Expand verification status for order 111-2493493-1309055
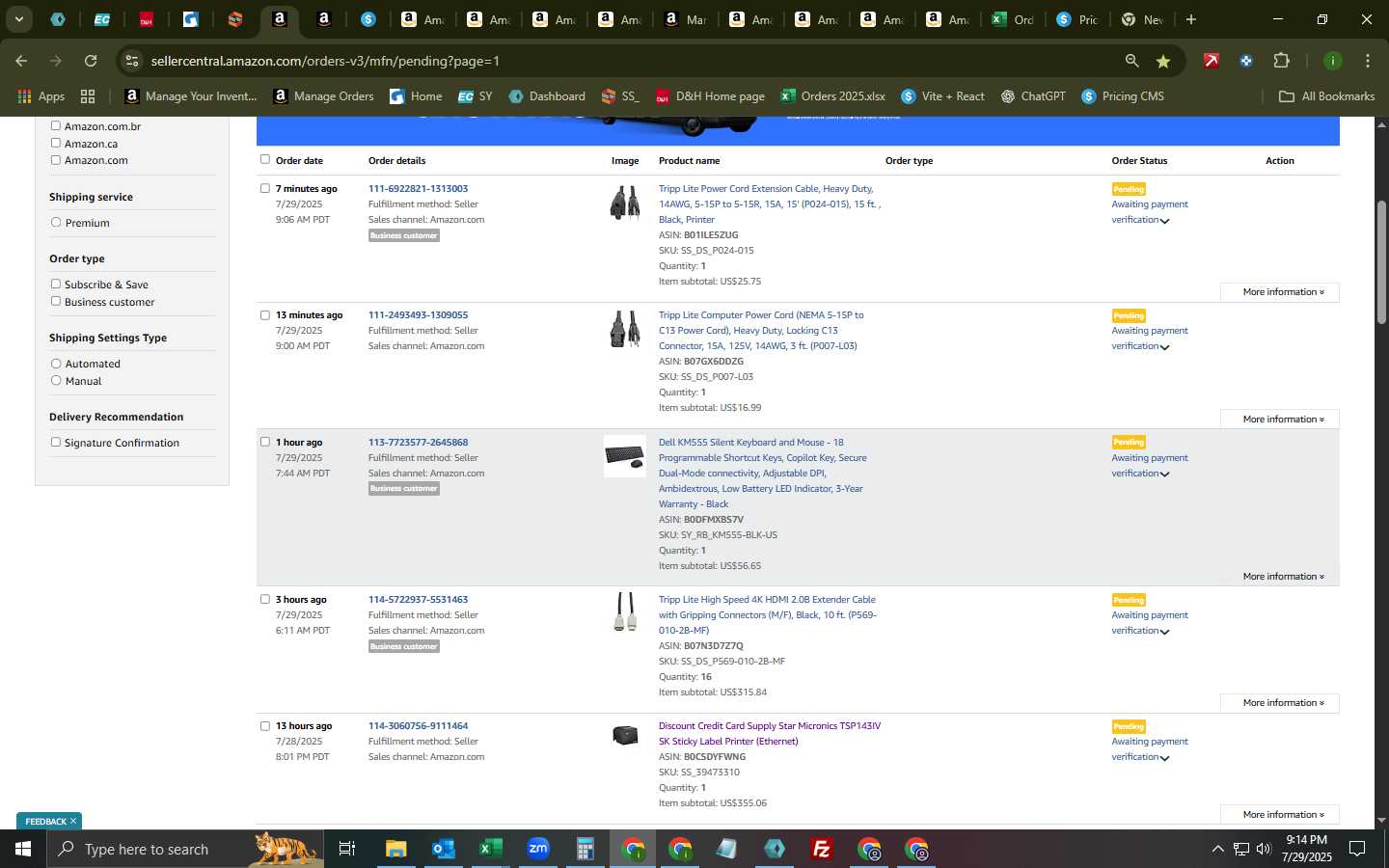This screenshot has width=1389, height=868. 1164,347
